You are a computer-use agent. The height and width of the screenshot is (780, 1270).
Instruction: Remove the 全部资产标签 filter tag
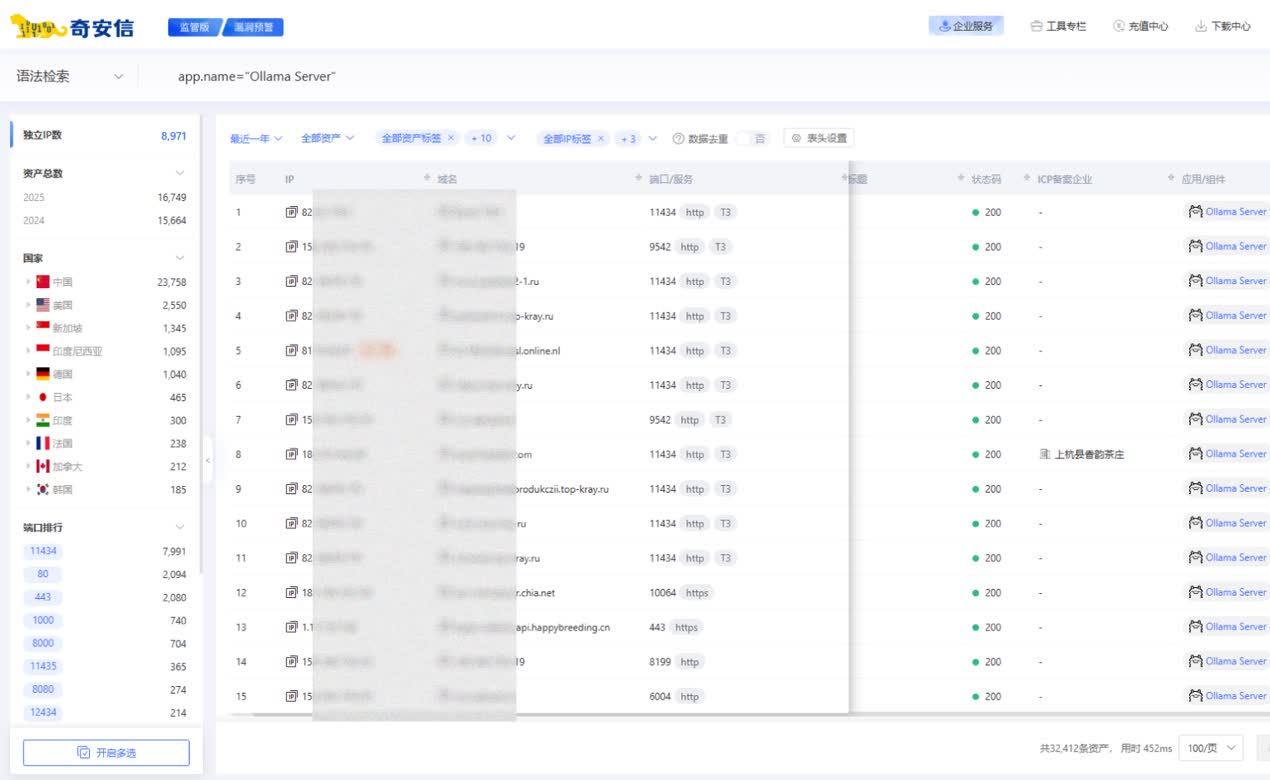click(451, 138)
